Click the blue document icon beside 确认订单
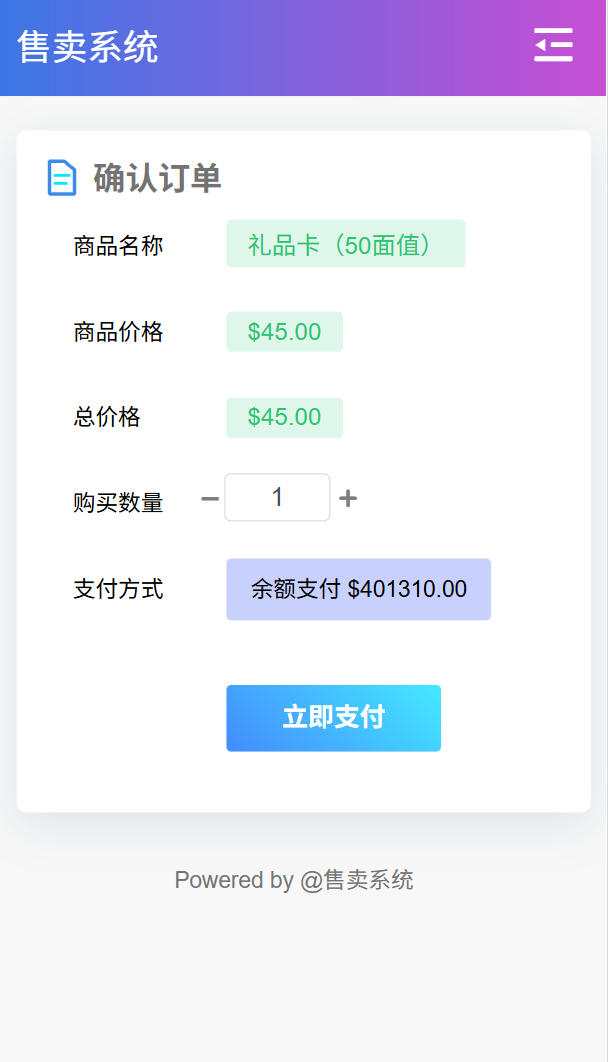The height and width of the screenshot is (1062, 608). (x=62, y=178)
